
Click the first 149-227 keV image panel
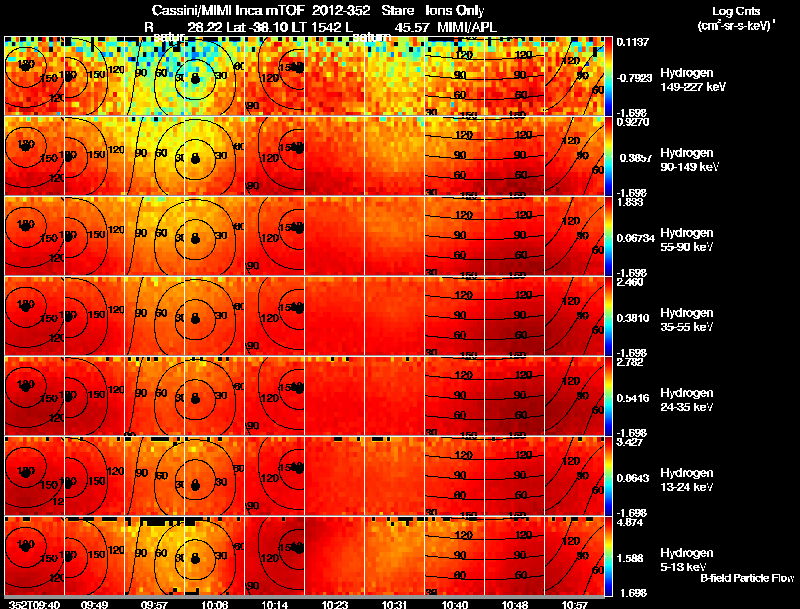pos(34,76)
